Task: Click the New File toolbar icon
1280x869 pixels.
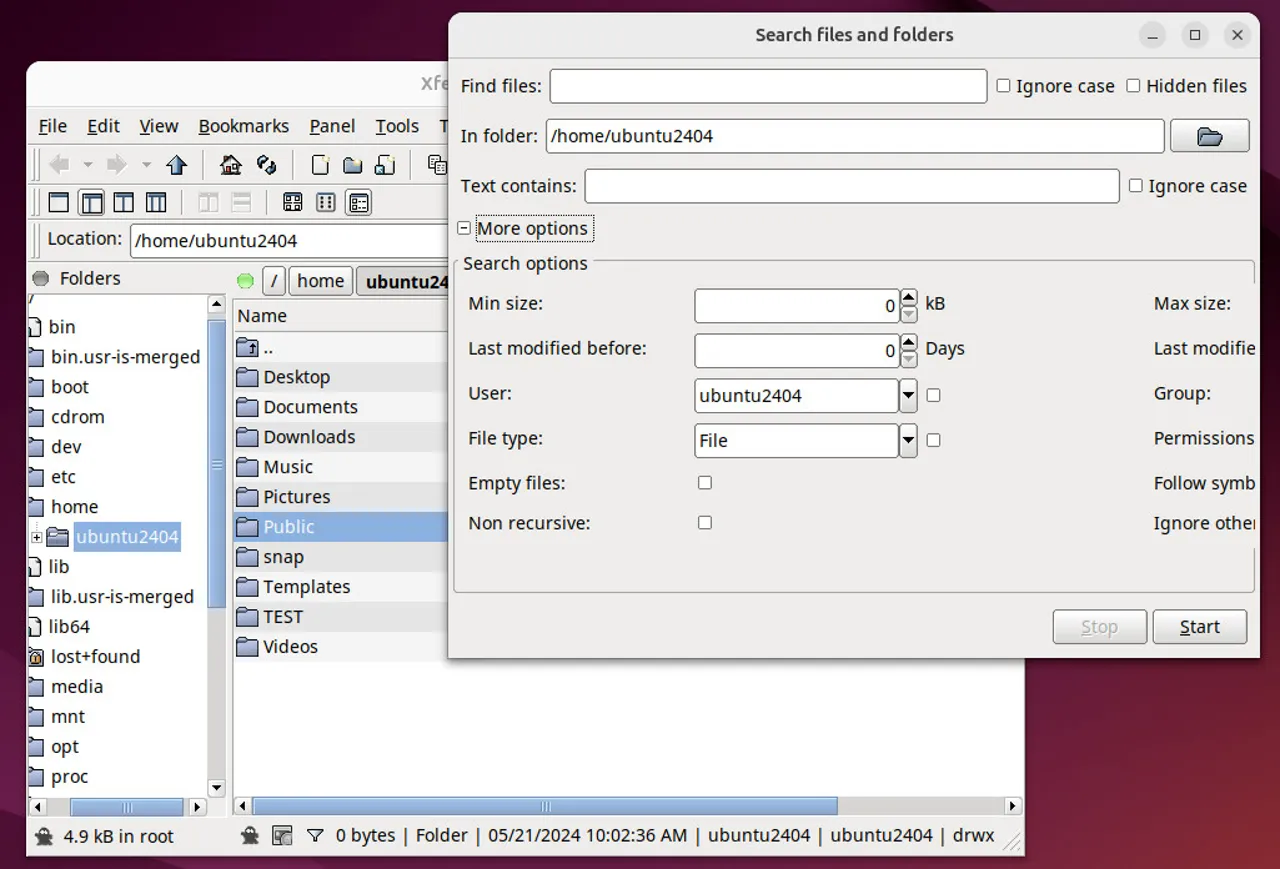Action: [x=320, y=165]
